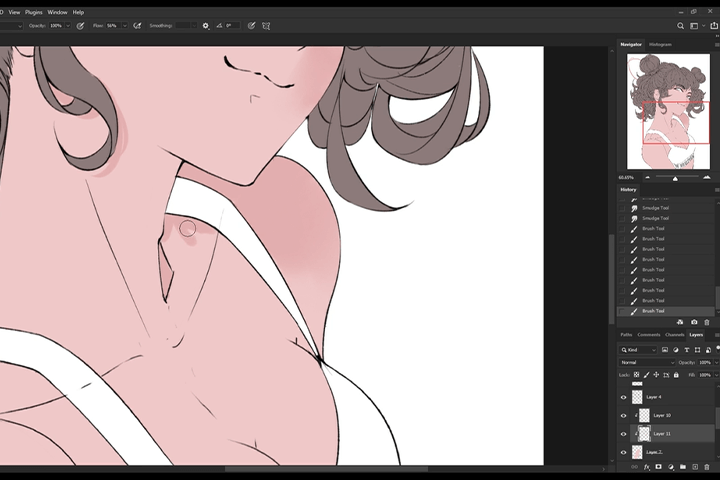Expand the Flow percentage dropdown arrow
The height and width of the screenshot is (480, 720).
(124, 26)
